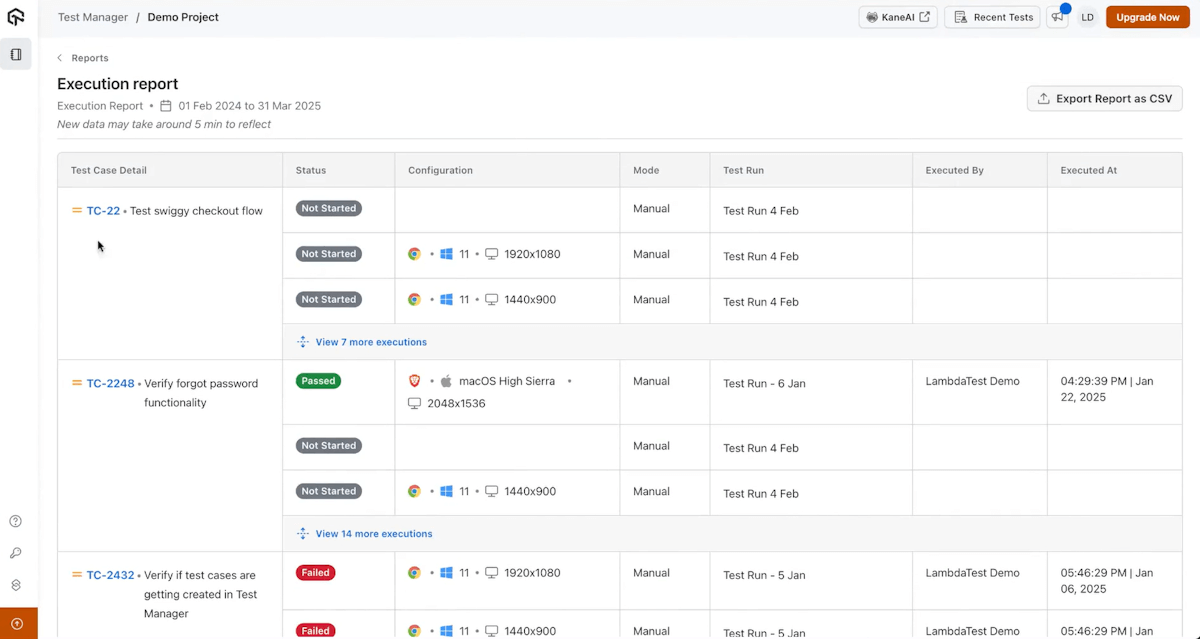
Task: Click the orange upload icon at bottom-left
Action: pyautogui.click(x=17, y=624)
